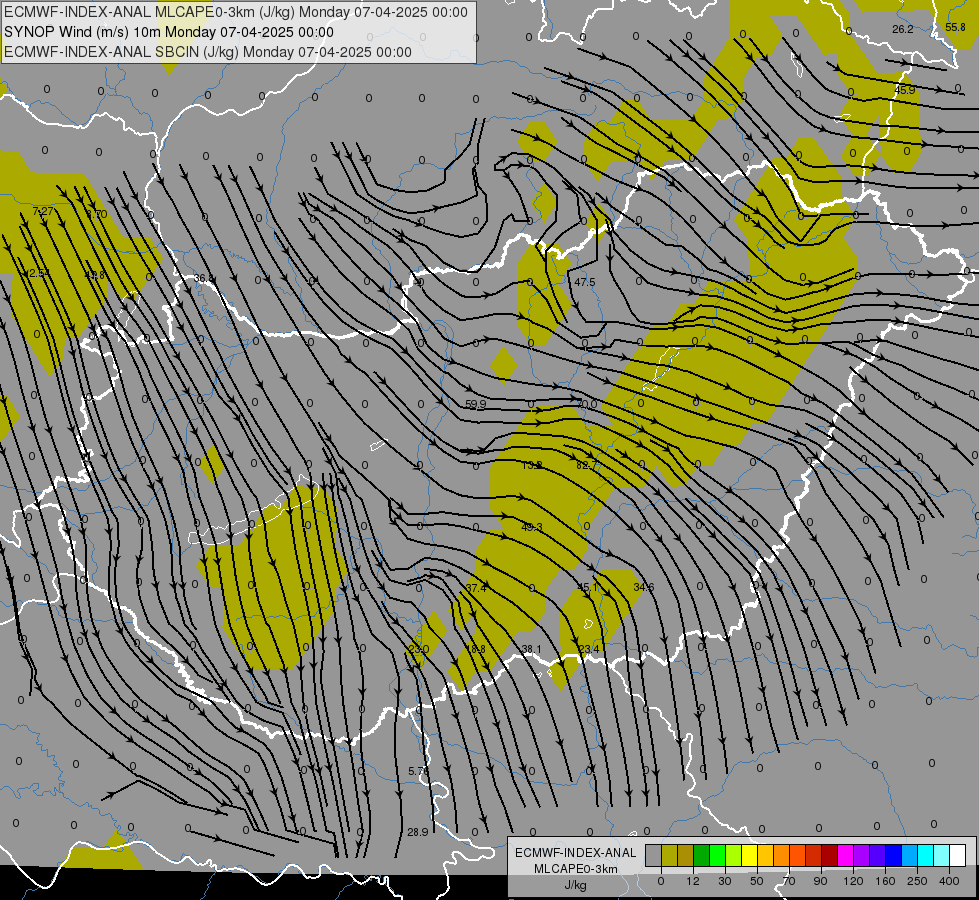Click legend tick label 160

[x=885, y=881]
